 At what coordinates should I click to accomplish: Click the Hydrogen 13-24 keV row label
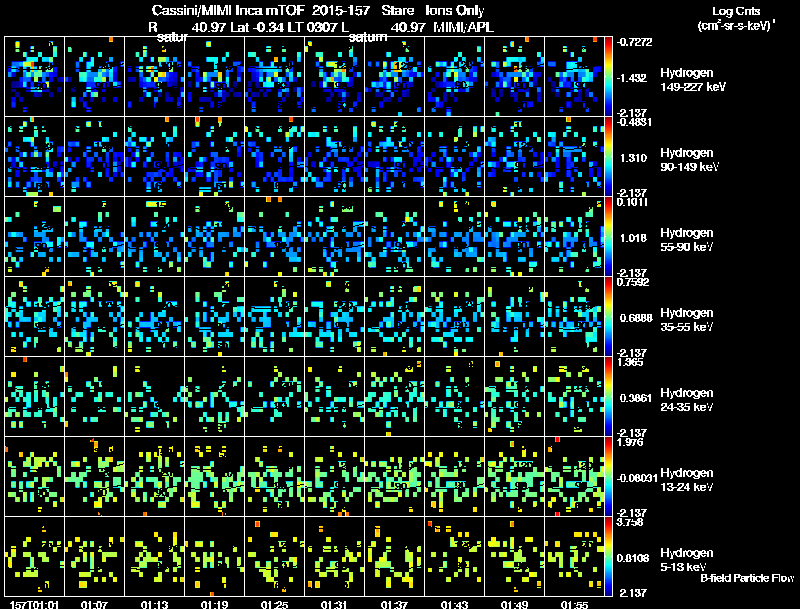pyautogui.click(x=686, y=480)
